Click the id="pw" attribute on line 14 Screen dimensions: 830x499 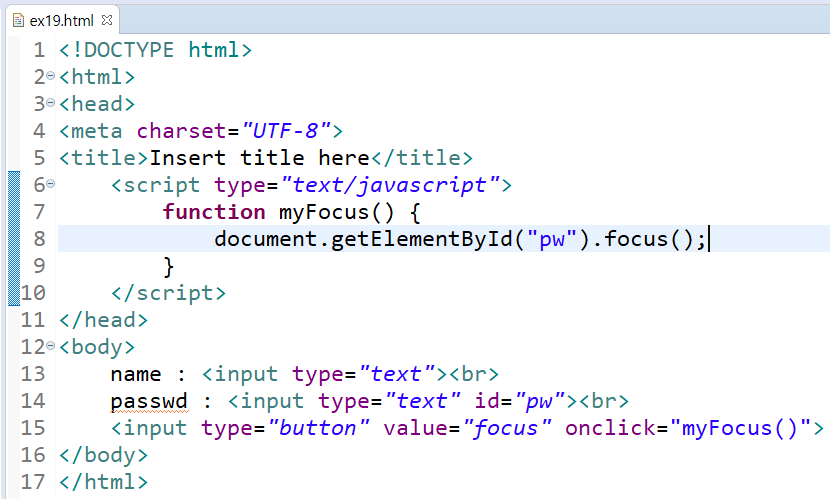click(x=520, y=401)
